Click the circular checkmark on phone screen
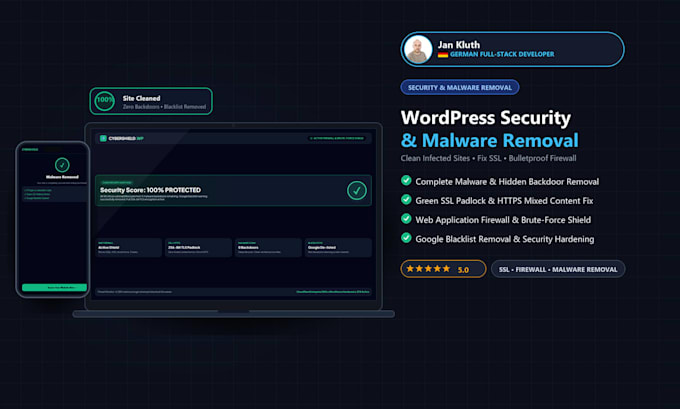Image resolution: width=680 pixels, height=409 pixels. 62,165
